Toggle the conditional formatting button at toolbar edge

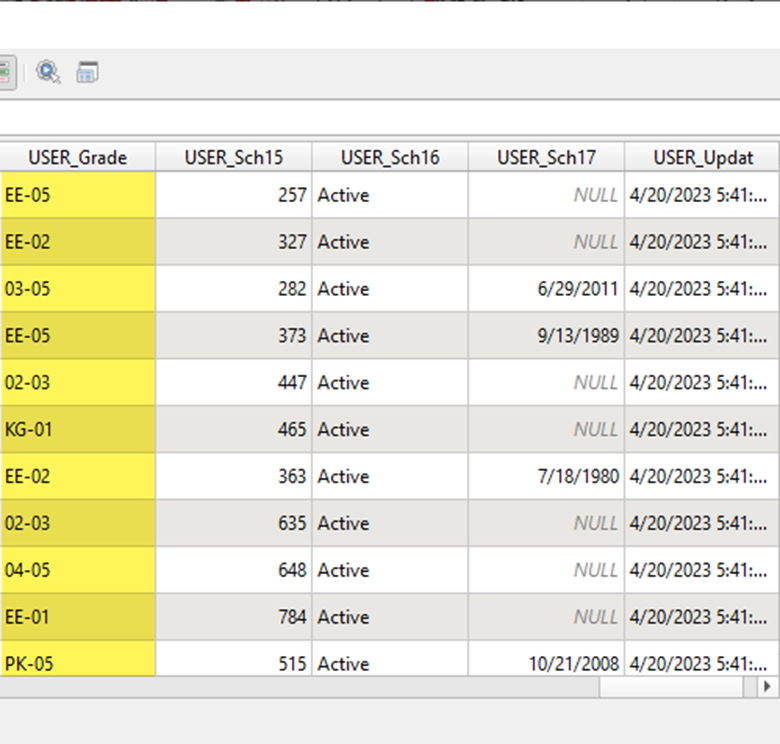[7, 73]
